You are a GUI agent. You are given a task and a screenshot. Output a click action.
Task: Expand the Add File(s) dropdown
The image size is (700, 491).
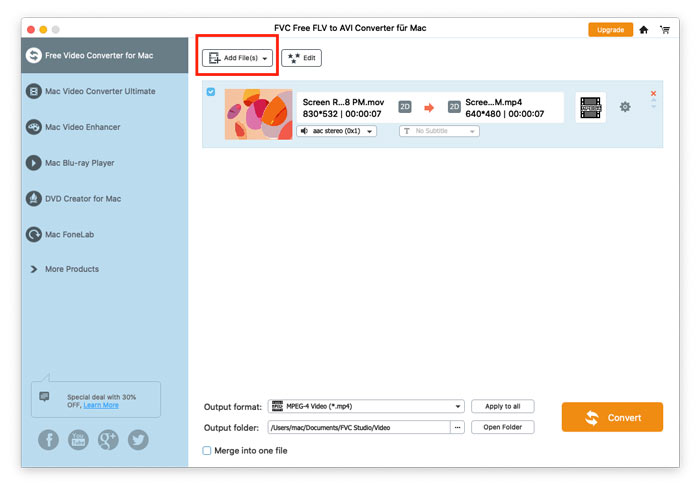266,59
